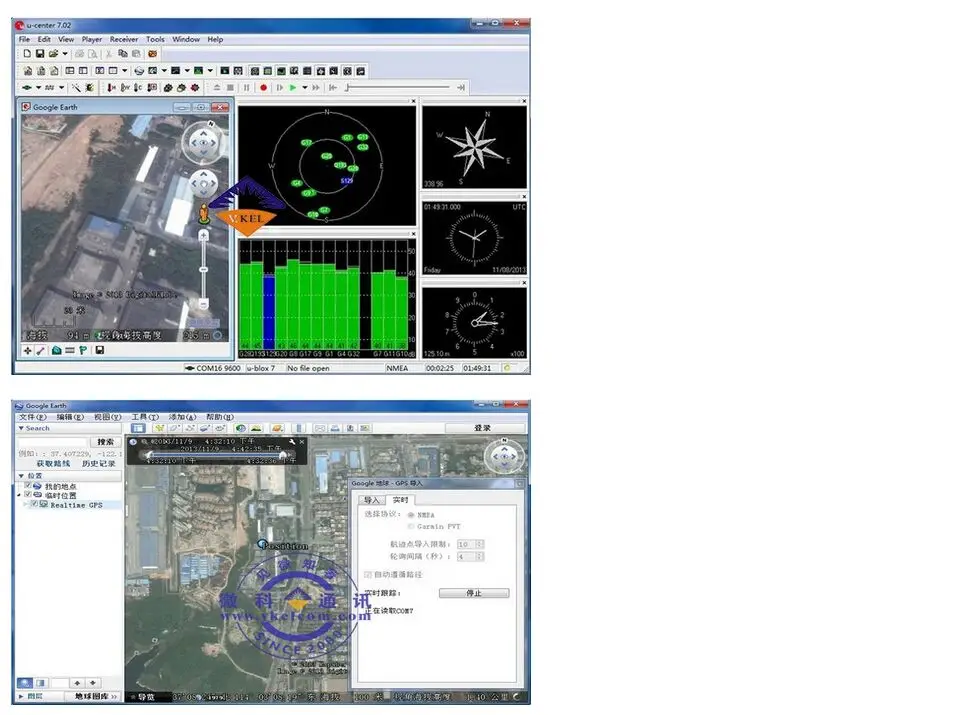Toggle the Realtime GPS checkbox
The height and width of the screenshot is (715, 977).
click(34, 504)
